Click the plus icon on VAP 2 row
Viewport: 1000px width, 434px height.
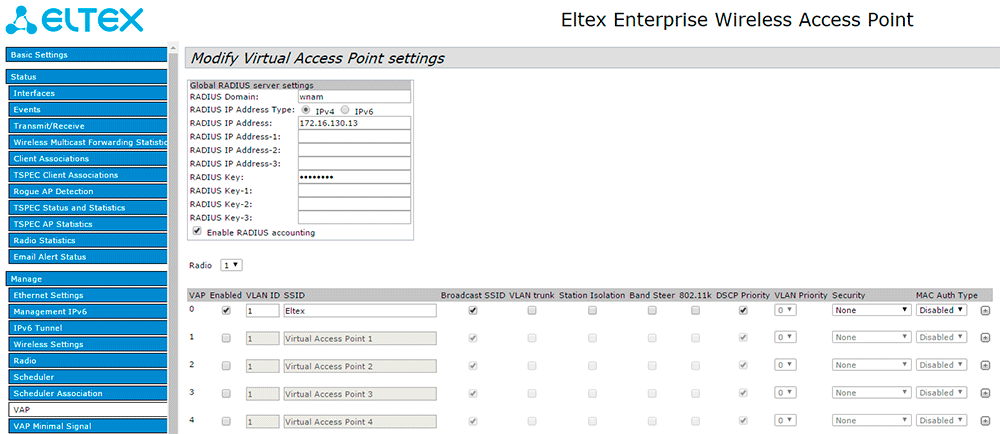pos(985,366)
